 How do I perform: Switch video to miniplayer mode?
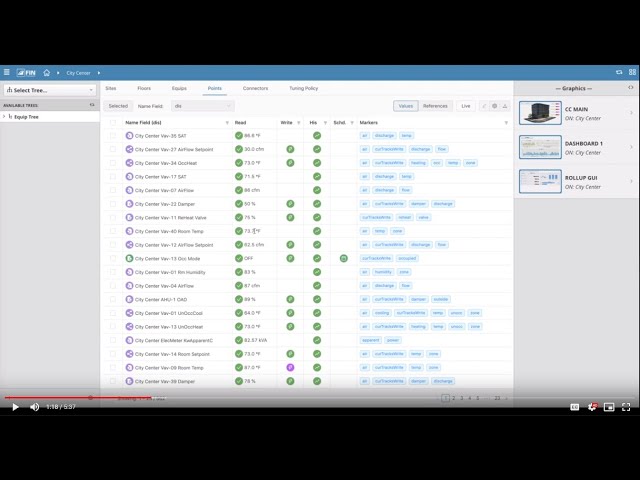pyautogui.click(x=609, y=407)
